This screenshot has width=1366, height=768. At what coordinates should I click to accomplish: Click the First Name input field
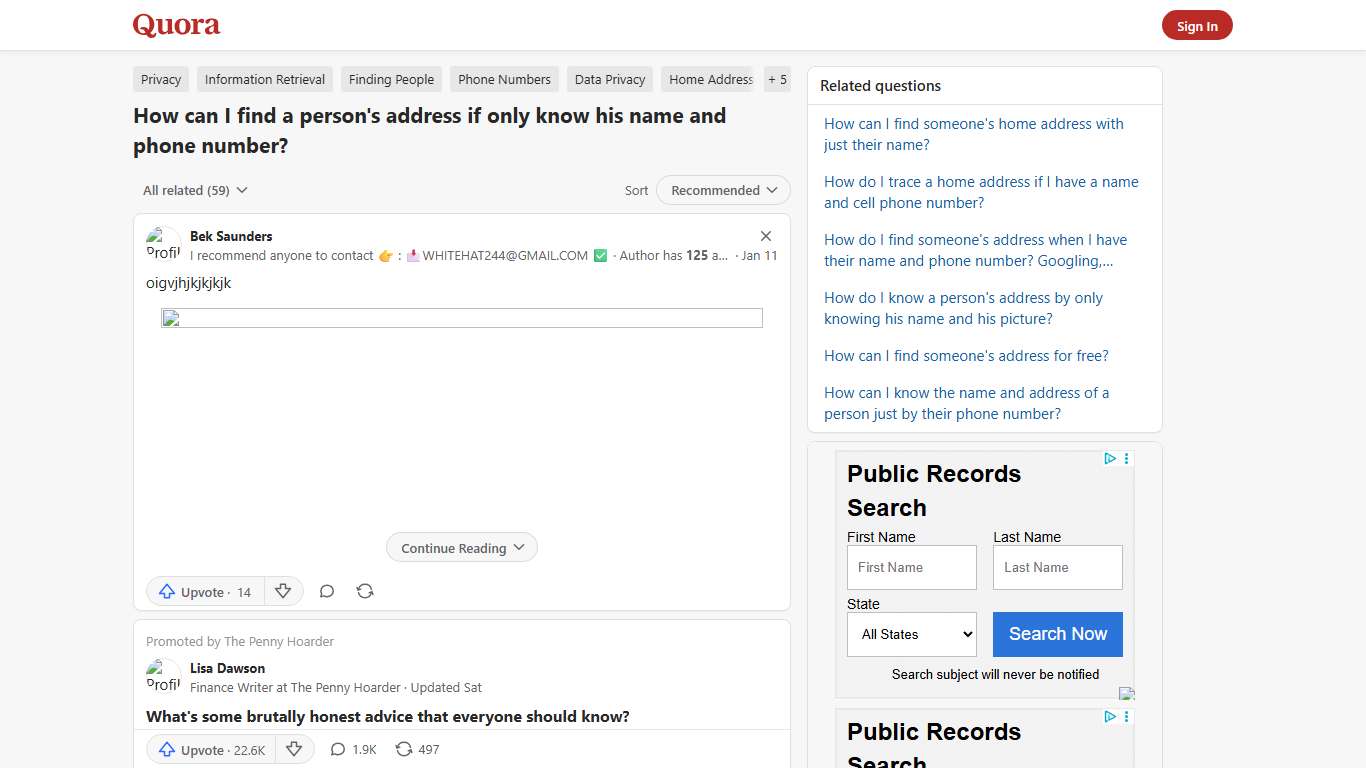pyautogui.click(x=911, y=567)
